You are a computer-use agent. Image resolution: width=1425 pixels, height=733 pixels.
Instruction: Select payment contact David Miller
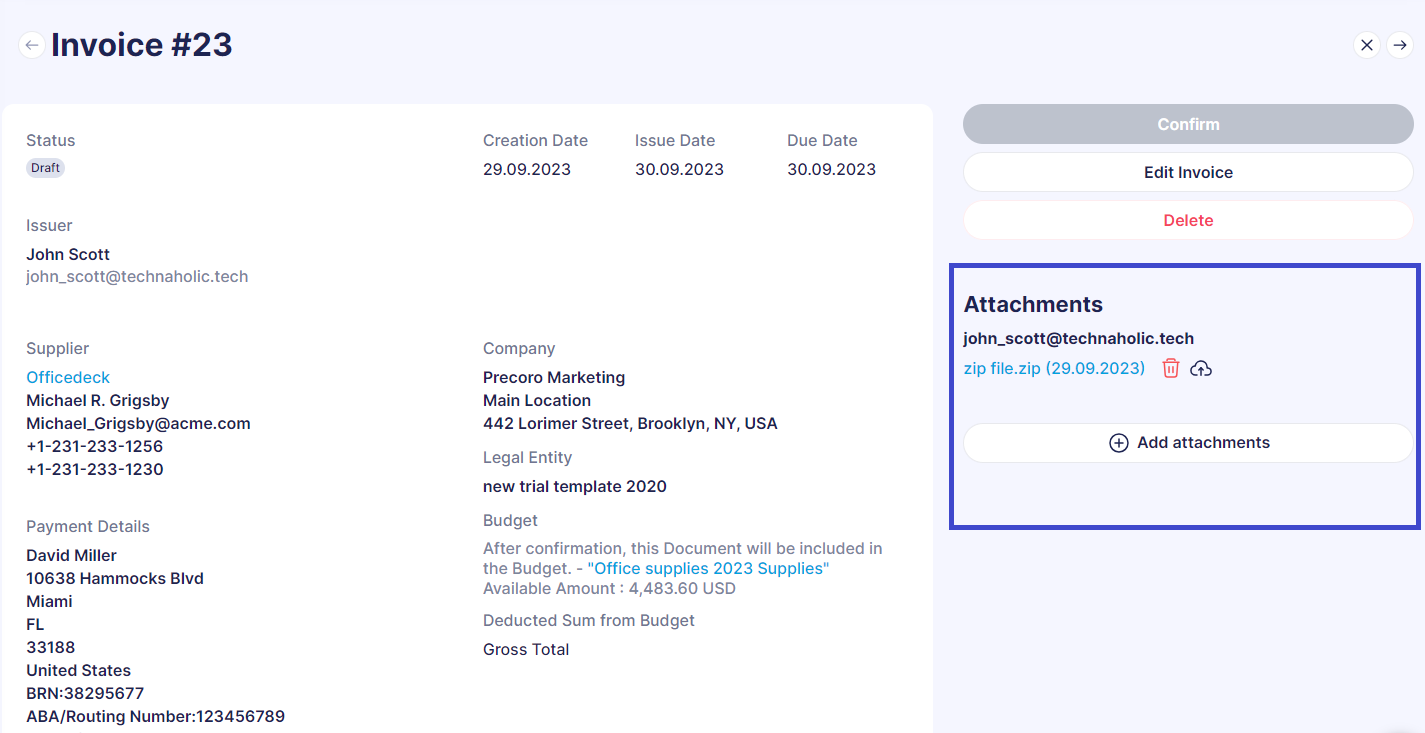[x=71, y=555]
